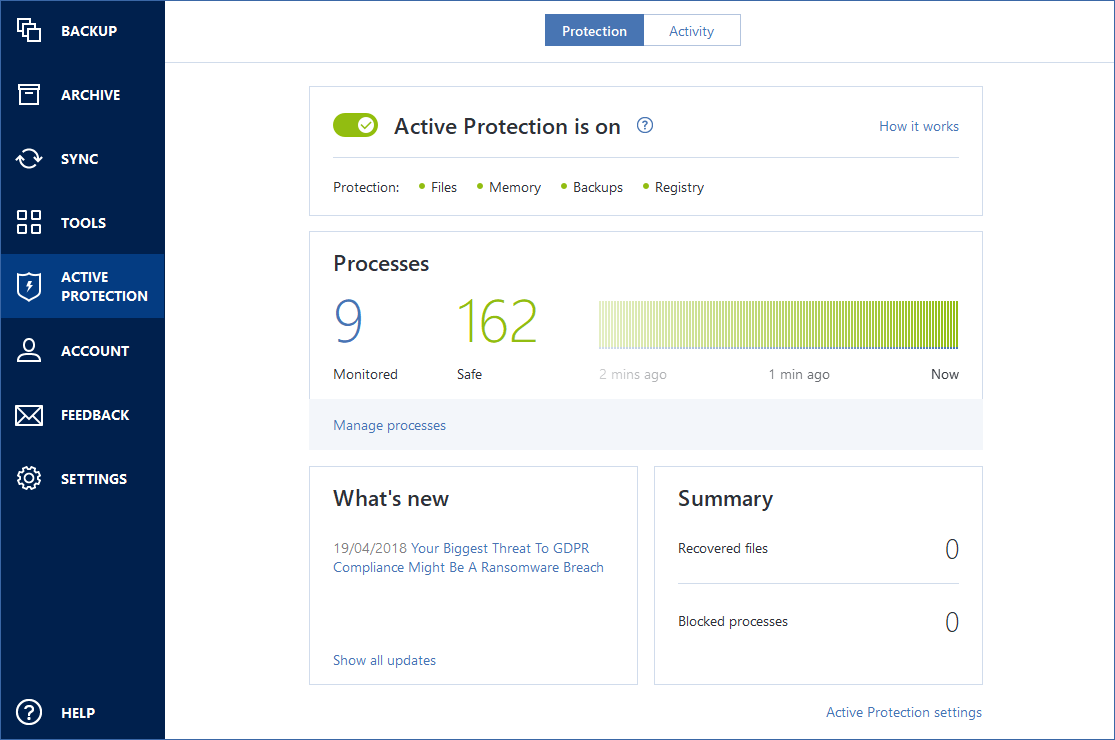
Task: Click the Manage processes link
Action: 389,425
